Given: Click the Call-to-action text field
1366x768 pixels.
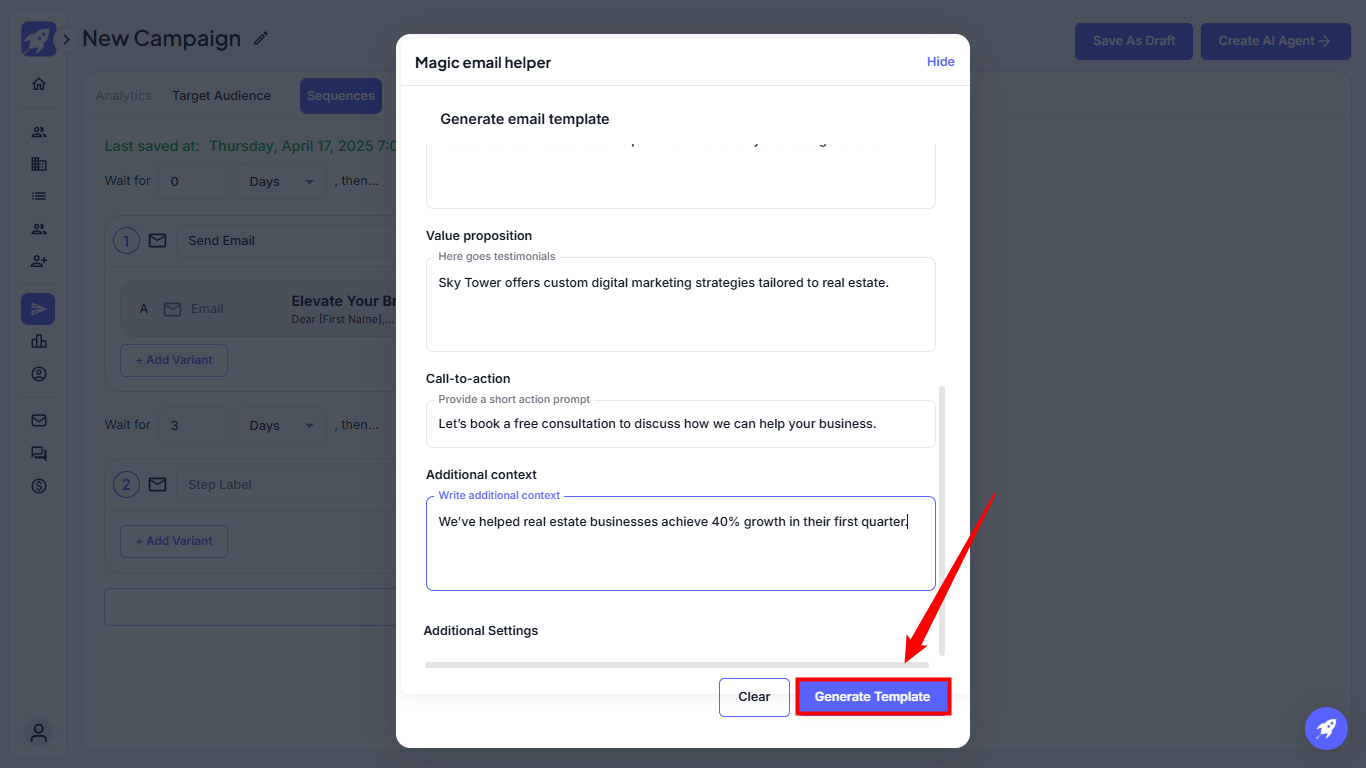Looking at the screenshot, I should pyautogui.click(x=680, y=424).
